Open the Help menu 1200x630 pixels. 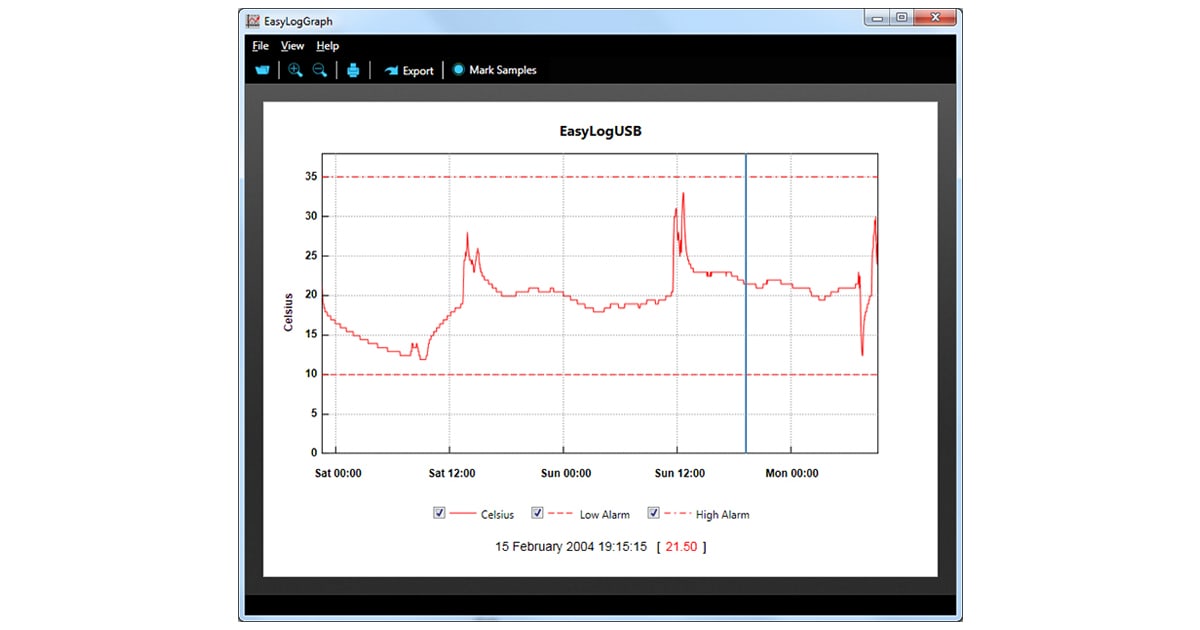(x=327, y=46)
